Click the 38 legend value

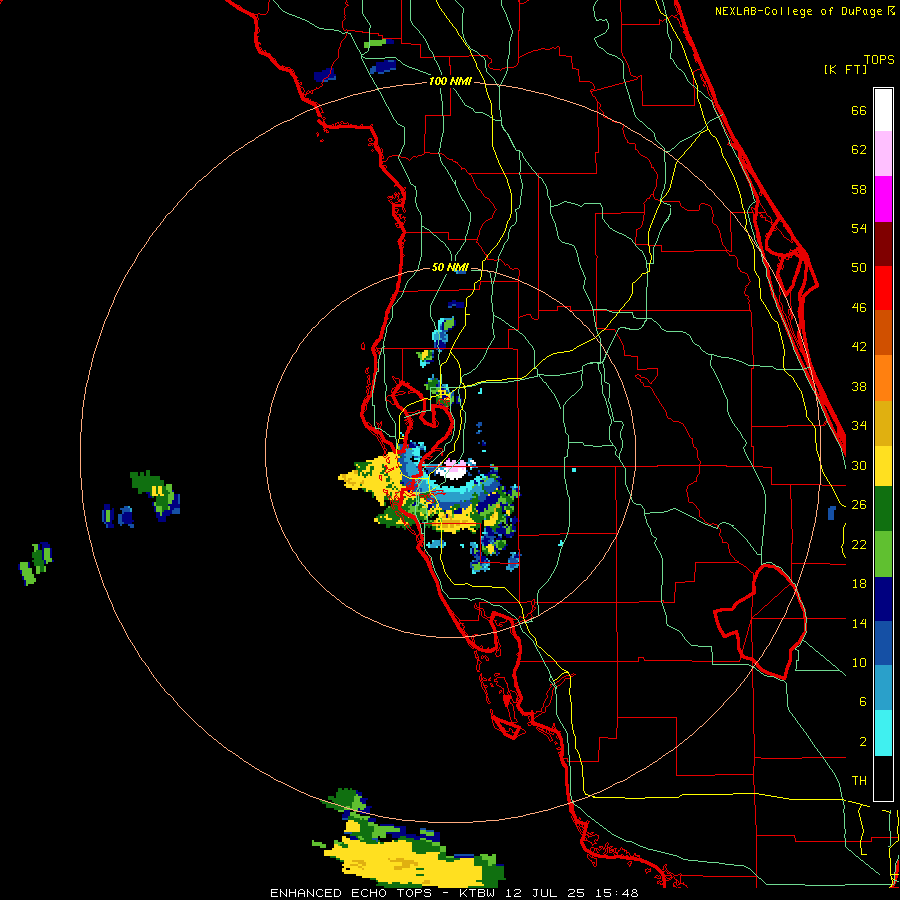point(859,386)
